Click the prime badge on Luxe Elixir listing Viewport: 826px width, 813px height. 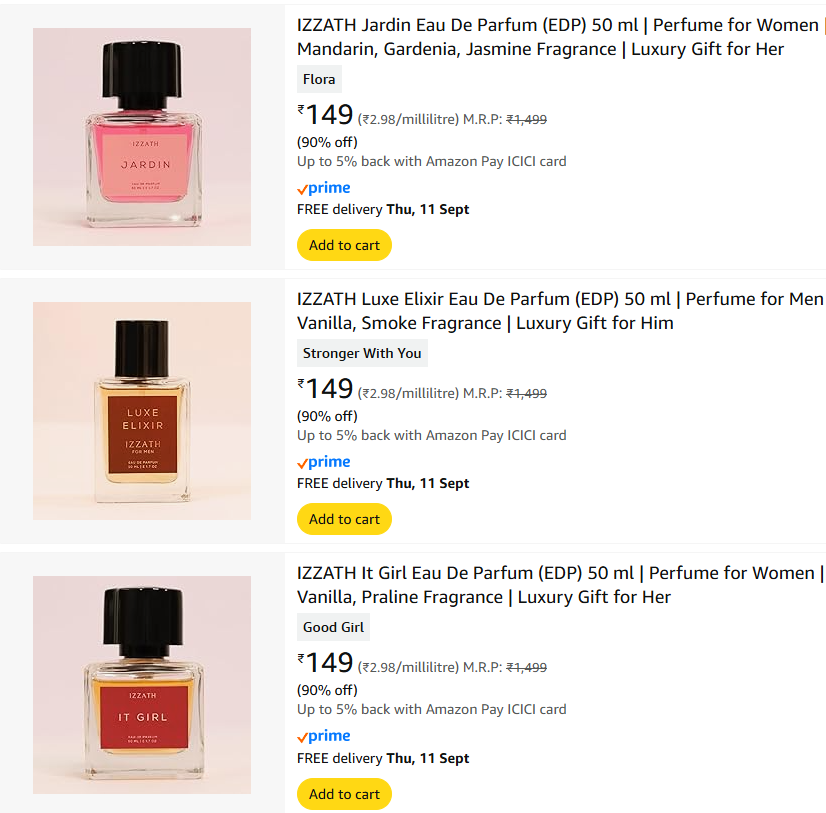click(x=323, y=462)
